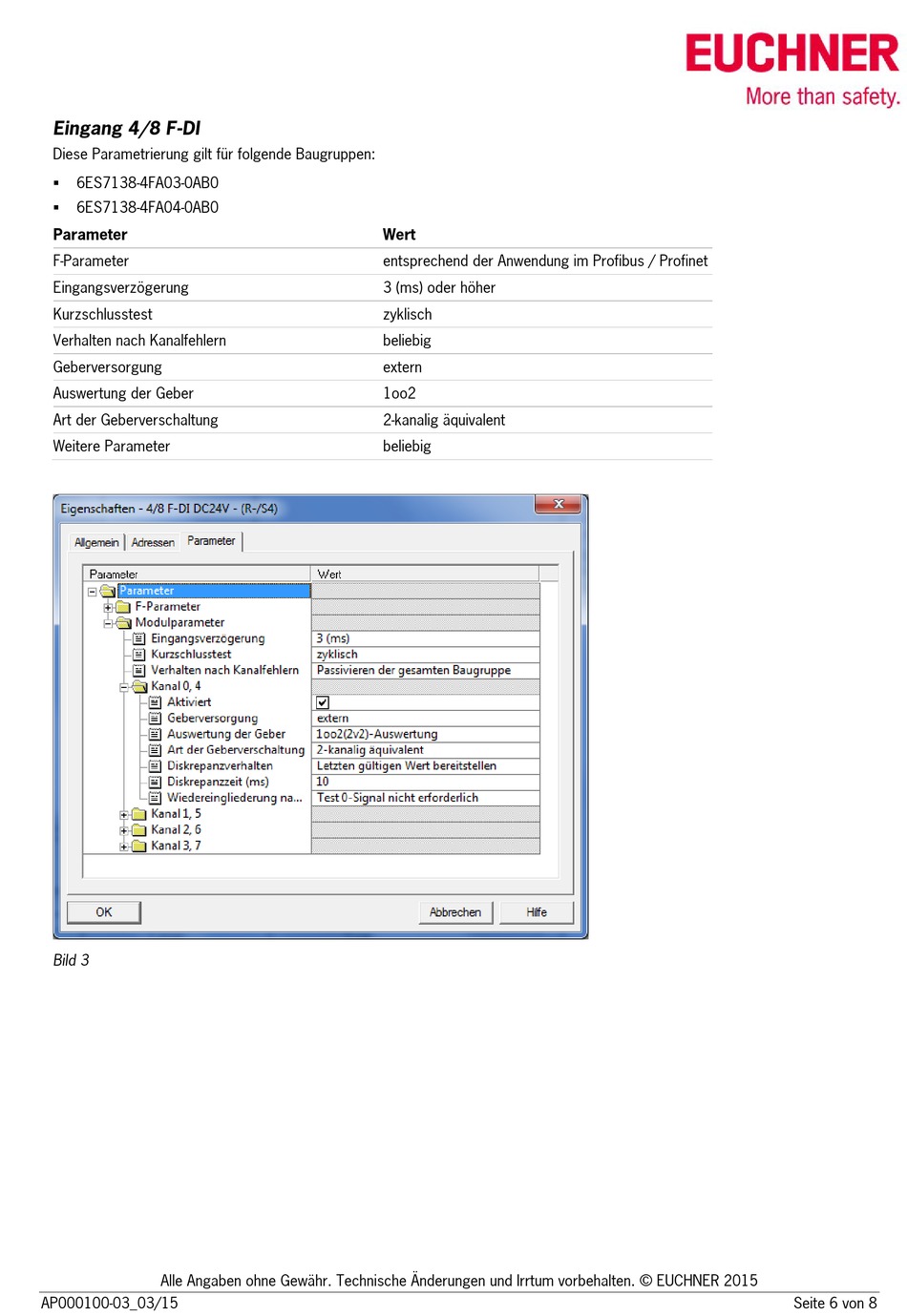
Task: Select the Eingangsverzögerung tree label
Action: pyautogui.click(x=208, y=638)
